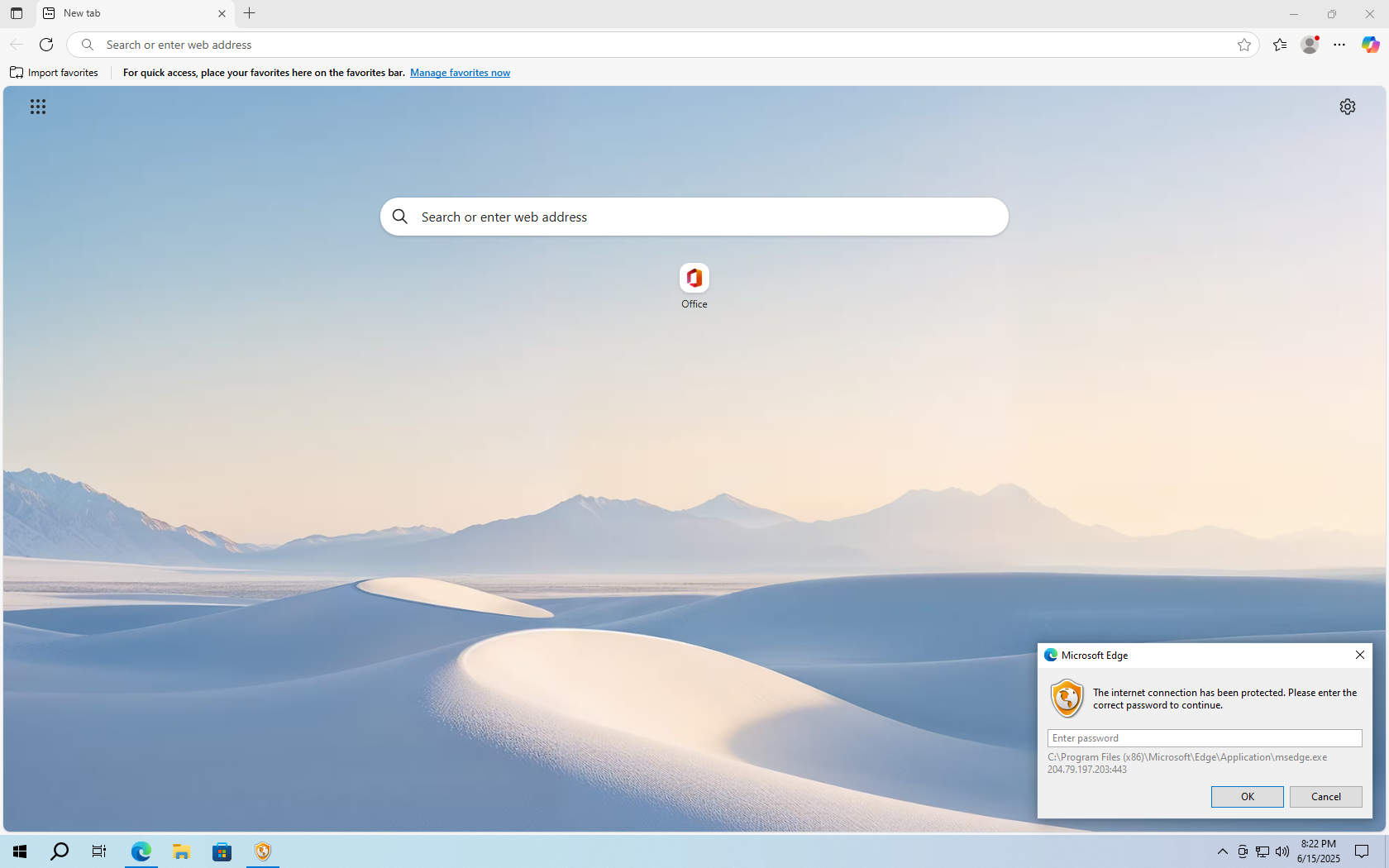This screenshot has height=868, width=1389.
Task: Open the Favorites list icon
Action: coord(1280,45)
